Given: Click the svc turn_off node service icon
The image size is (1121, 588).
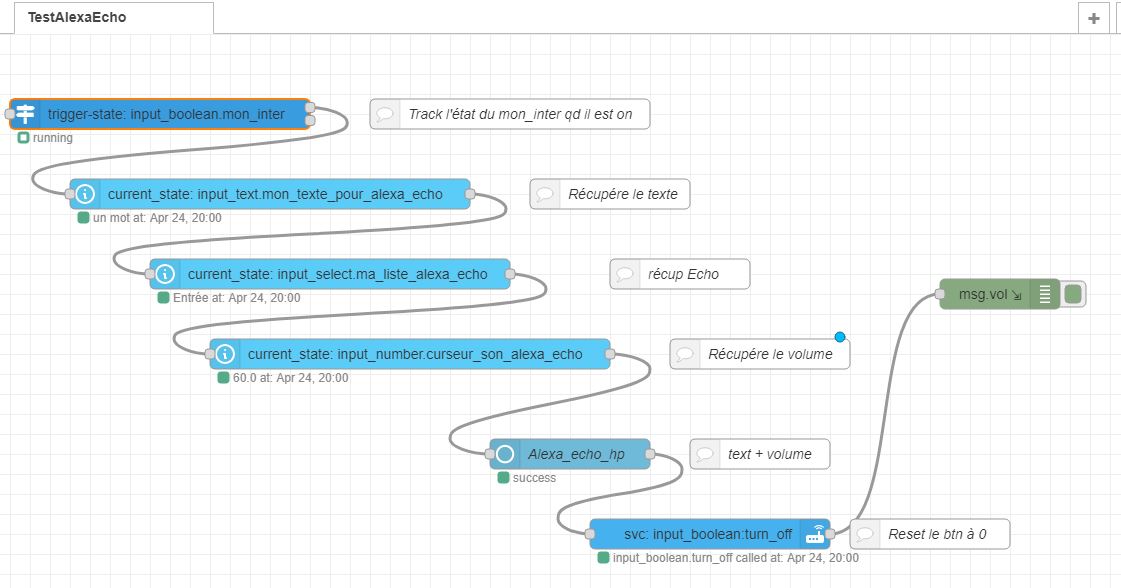Looking at the screenshot, I should click(816, 534).
